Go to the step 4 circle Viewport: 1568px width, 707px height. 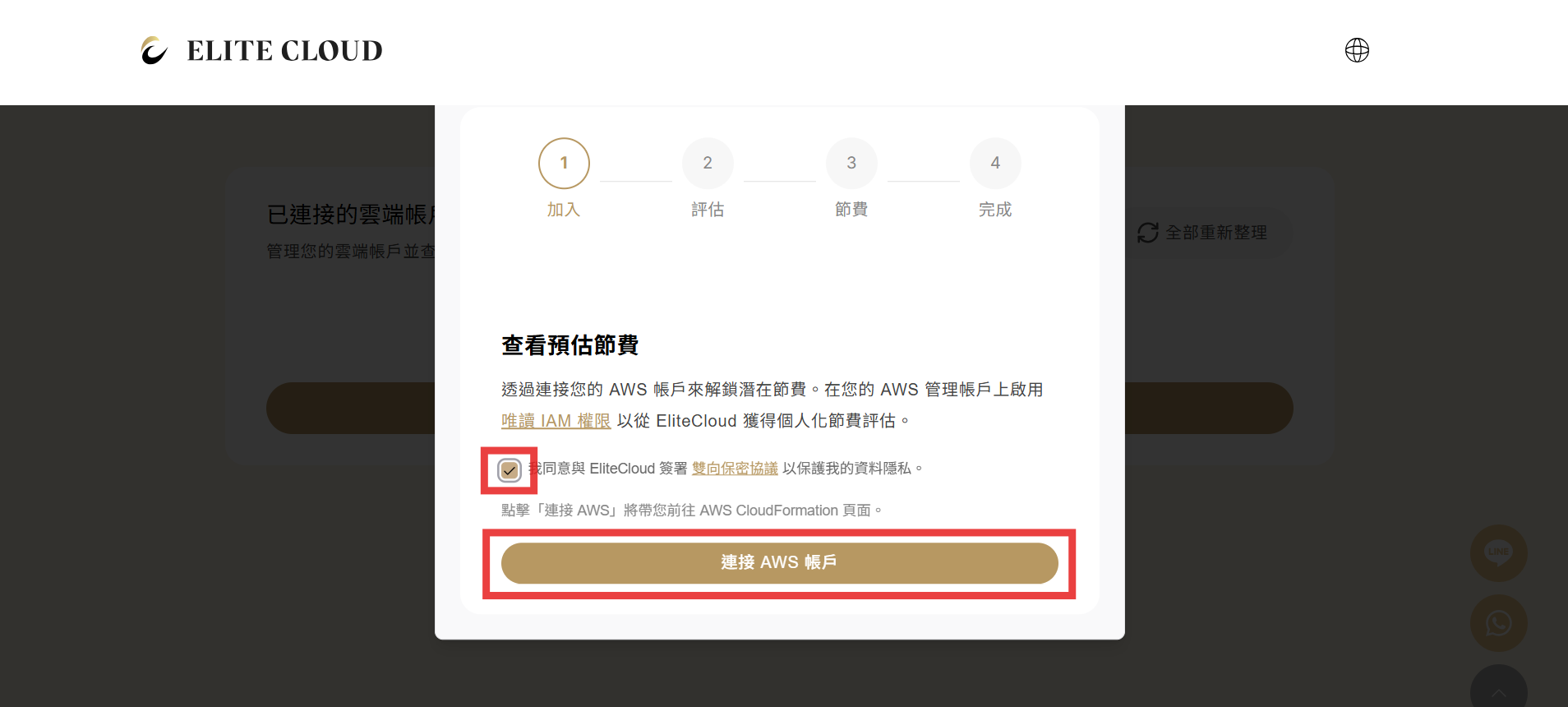pyautogui.click(x=995, y=163)
